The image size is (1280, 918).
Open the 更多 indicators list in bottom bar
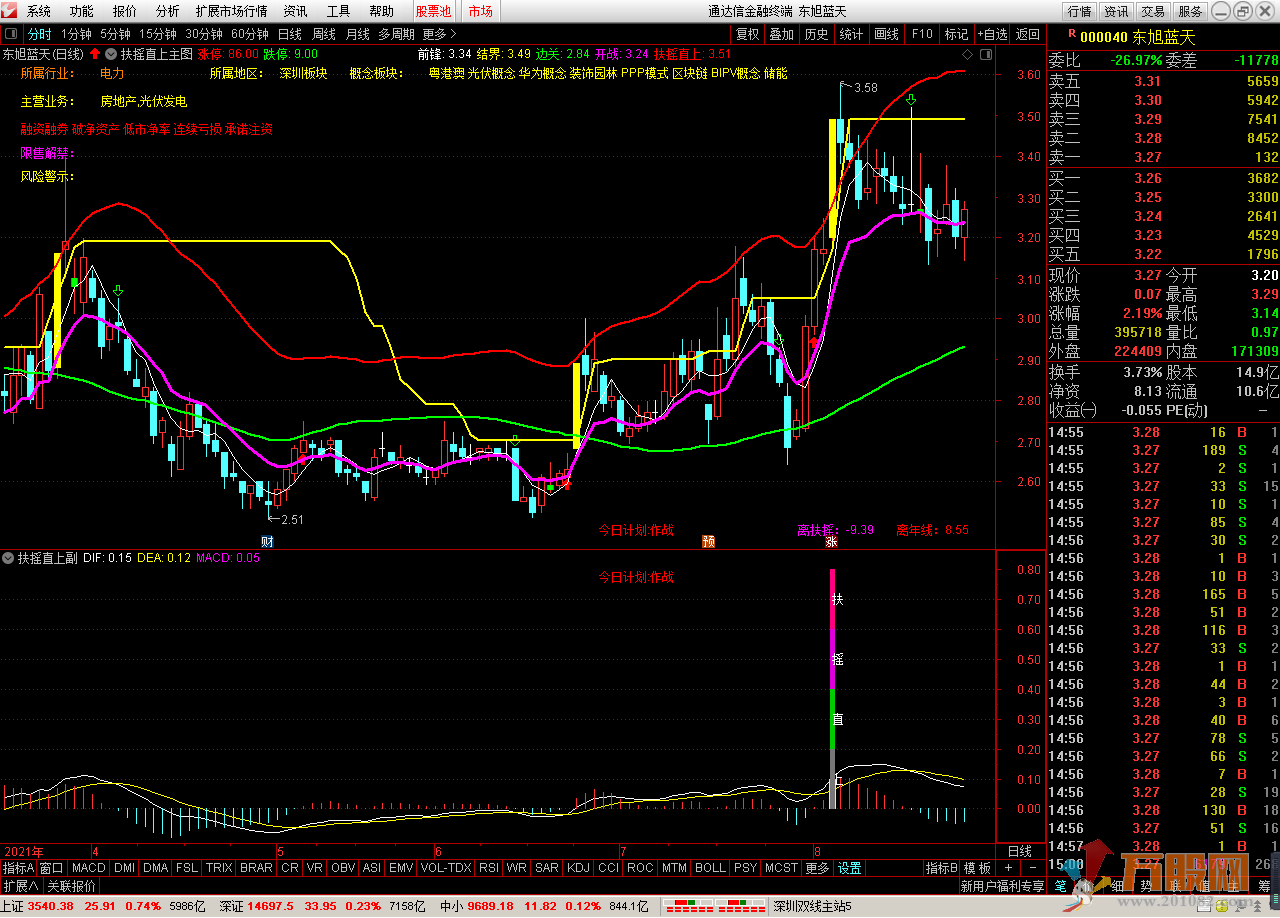point(817,868)
